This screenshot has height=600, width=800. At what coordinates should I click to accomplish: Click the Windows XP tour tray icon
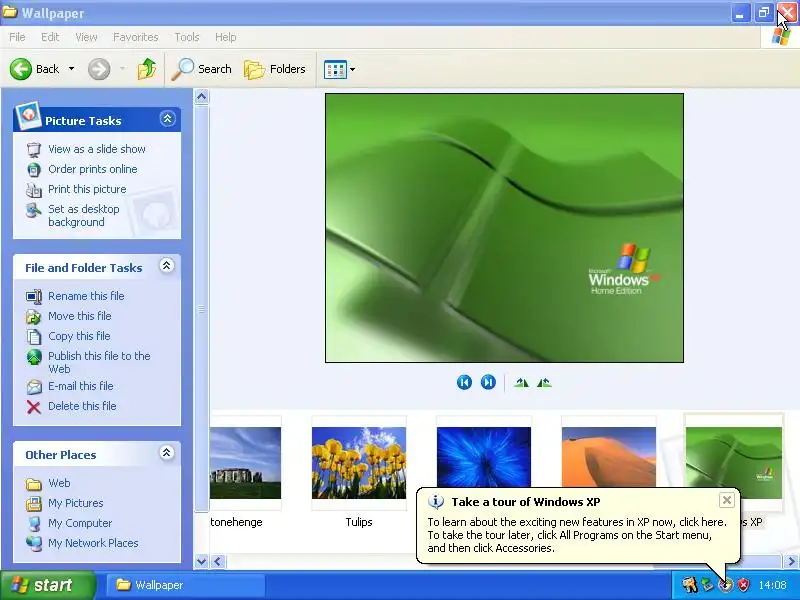coord(726,585)
